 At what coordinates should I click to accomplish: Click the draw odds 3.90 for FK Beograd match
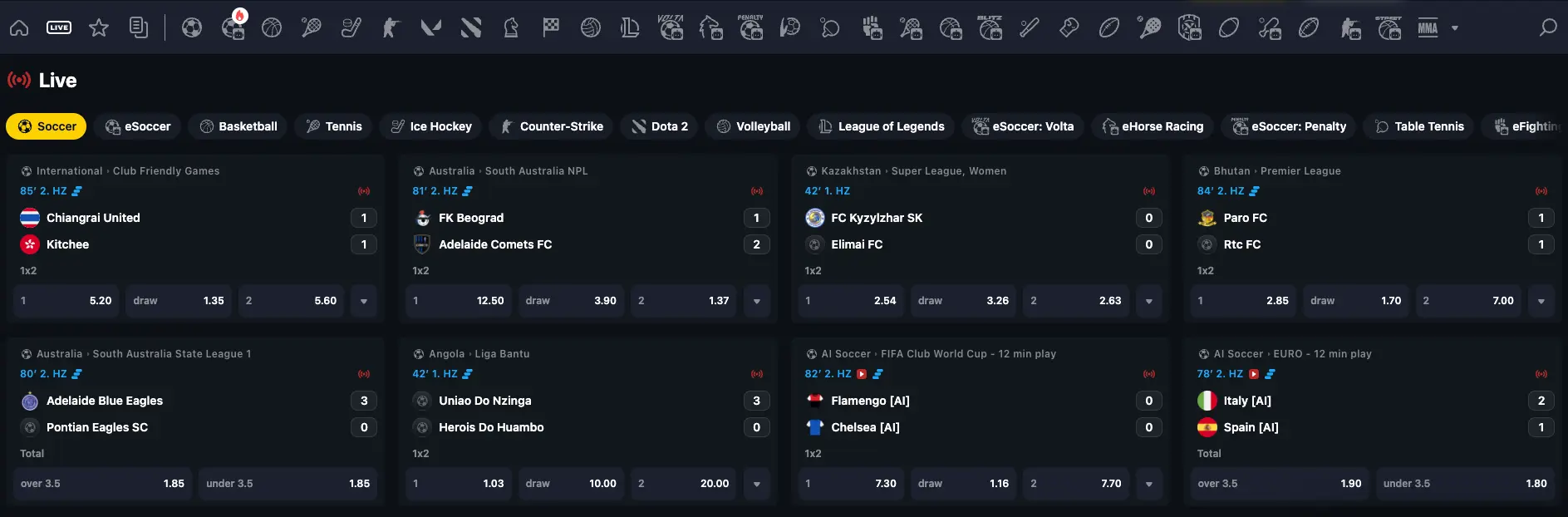572,301
